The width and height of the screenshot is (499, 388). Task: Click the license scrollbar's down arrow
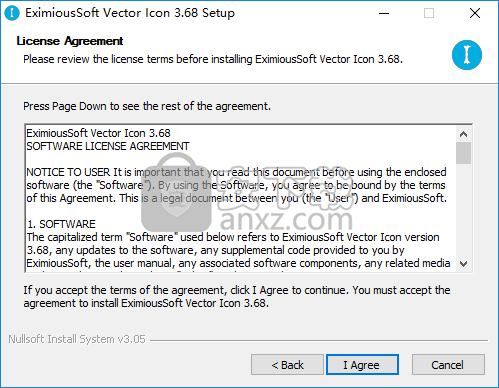(x=463, y=264)
